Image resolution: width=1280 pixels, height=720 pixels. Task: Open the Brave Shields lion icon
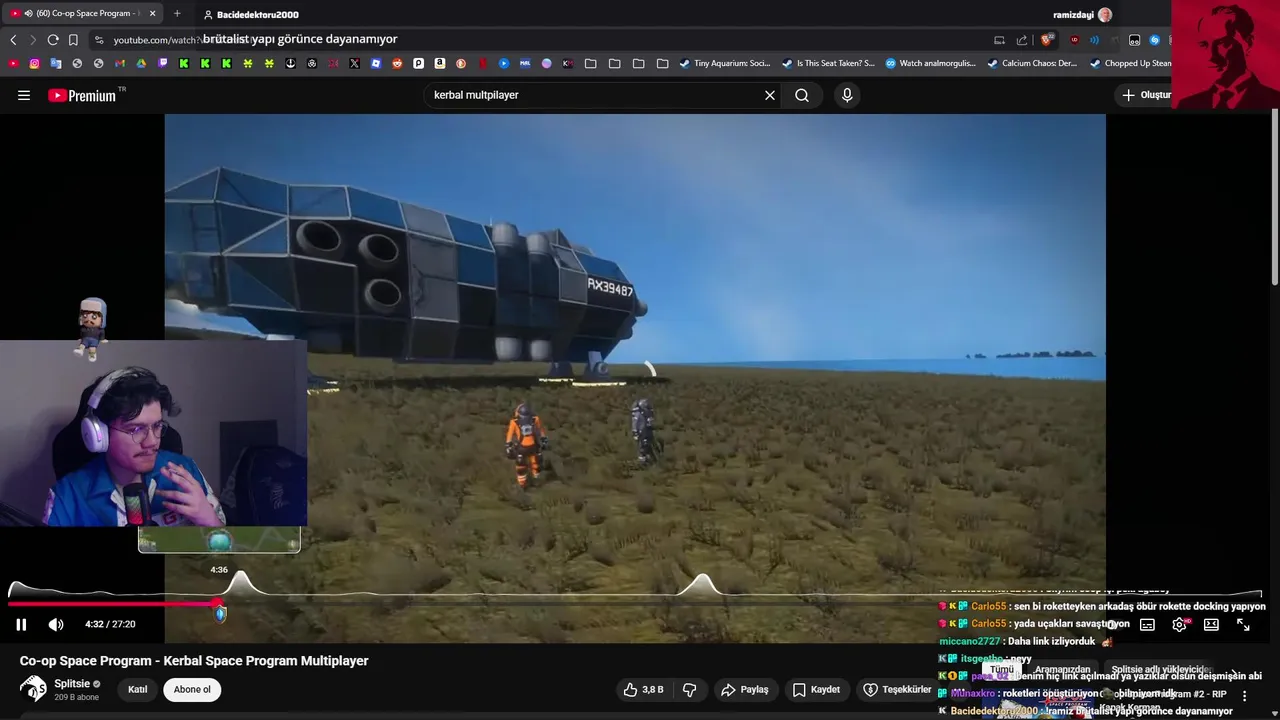pyautogui.click(x=1047, y=40)
